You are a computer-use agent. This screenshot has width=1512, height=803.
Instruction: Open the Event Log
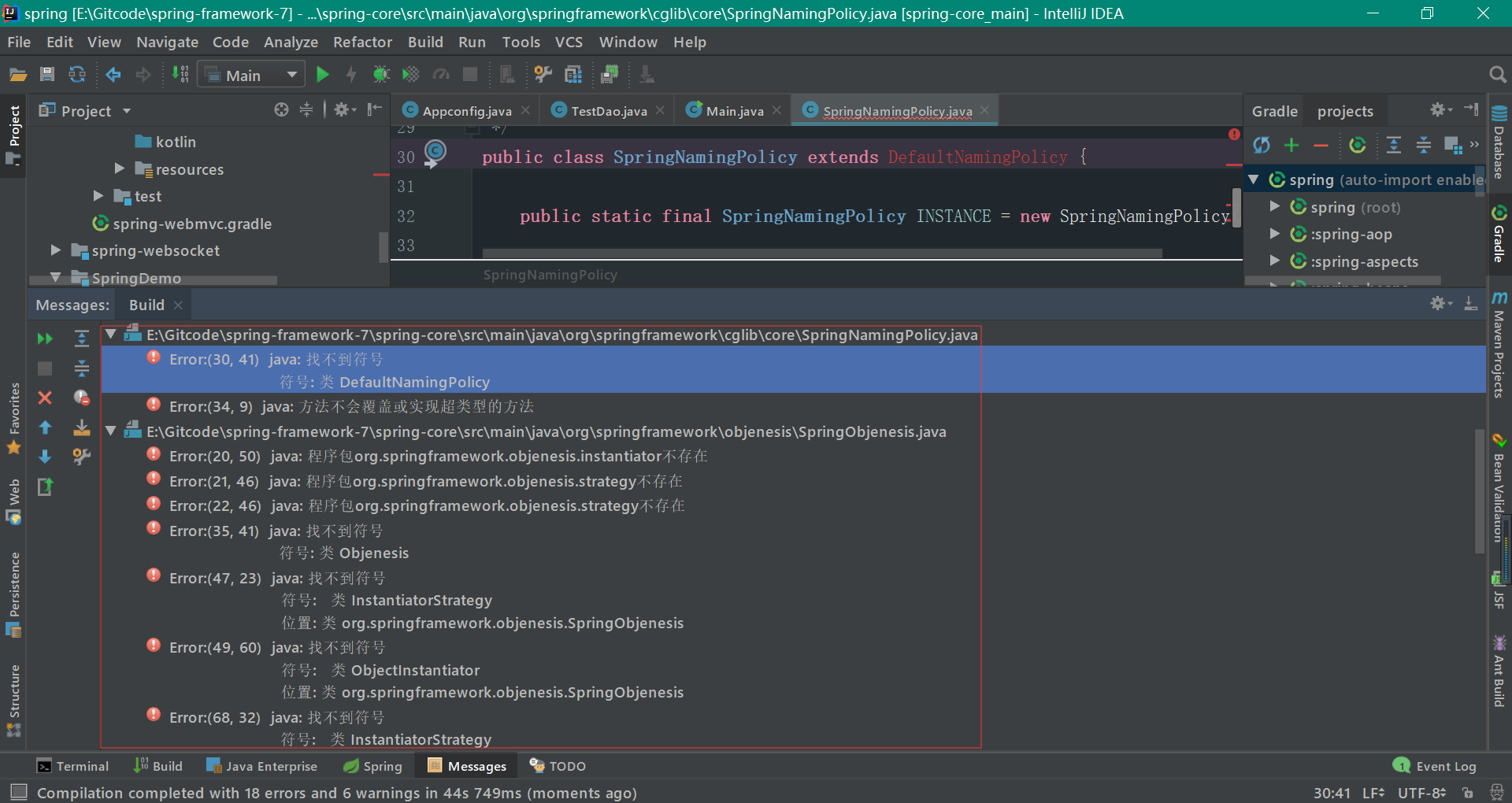(1435, 765)
